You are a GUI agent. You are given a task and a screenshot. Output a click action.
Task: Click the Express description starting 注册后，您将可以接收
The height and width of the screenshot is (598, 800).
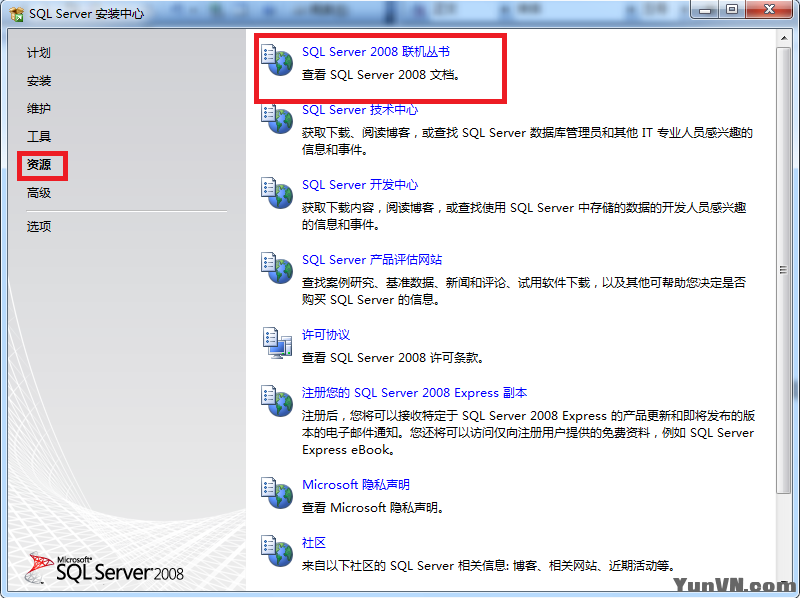[x=528, y=433]
